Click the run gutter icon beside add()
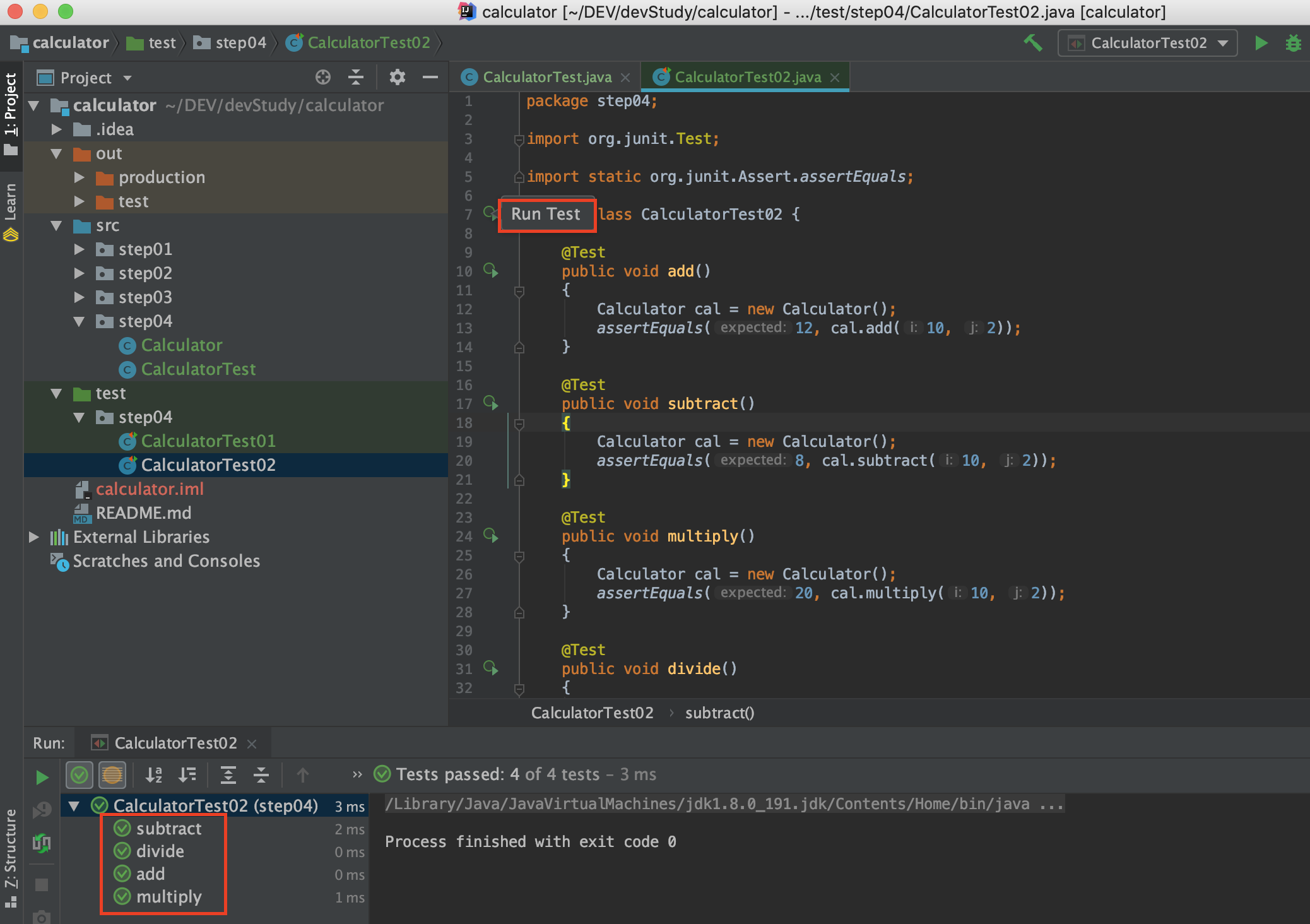1310x924 pixels. pos(491,271)
